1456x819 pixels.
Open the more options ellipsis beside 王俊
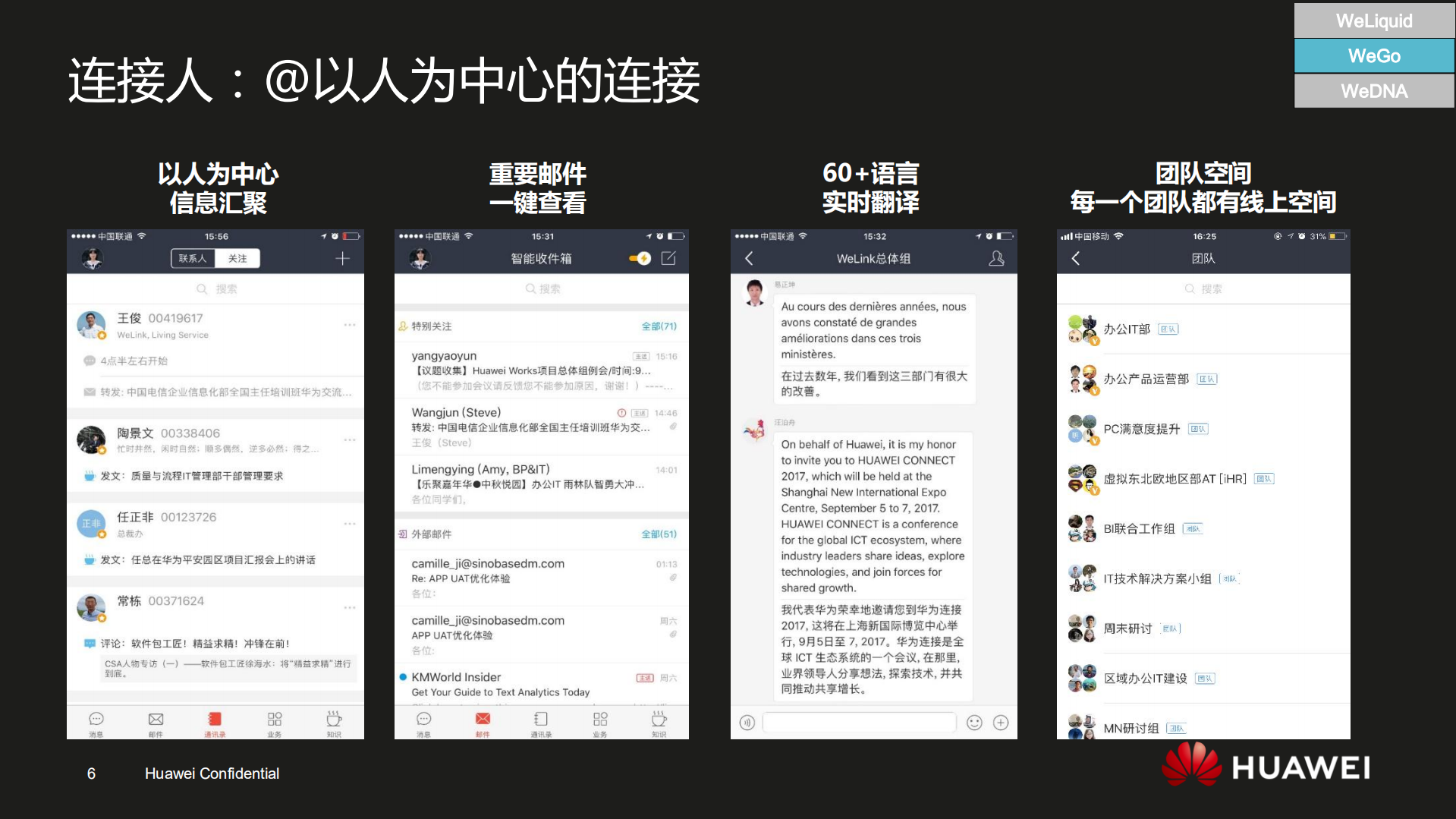(x=350, y=324)
